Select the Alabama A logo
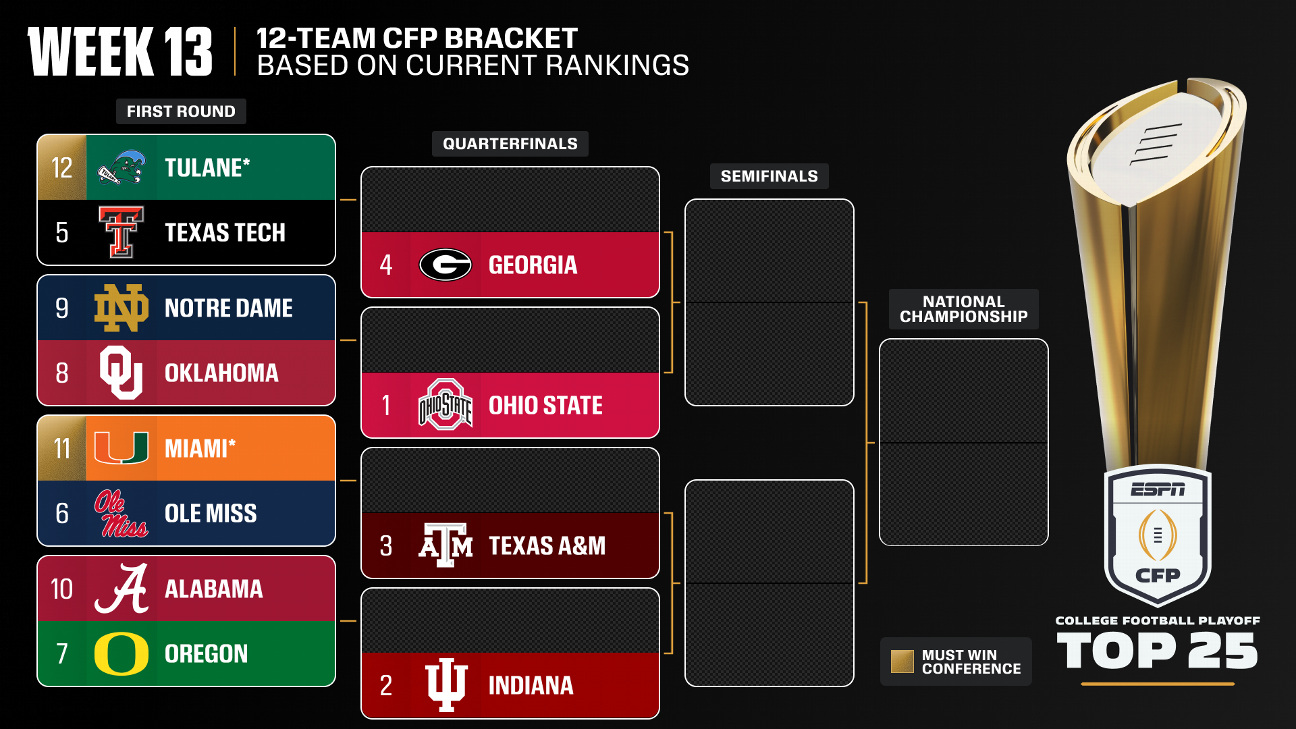The height and width of the screenshot is (729, 1296). point(121,588)
